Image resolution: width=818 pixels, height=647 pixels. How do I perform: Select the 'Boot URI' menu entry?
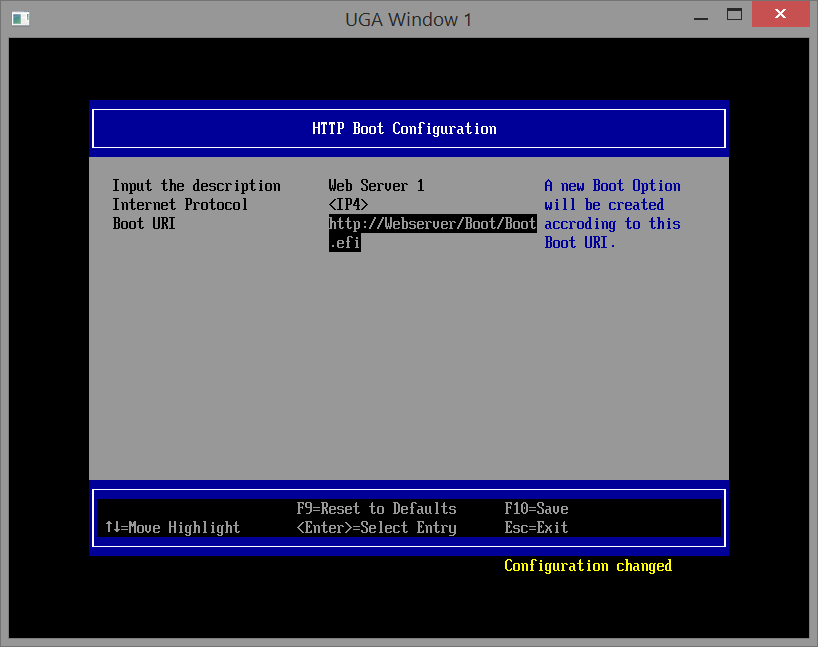click(143, 224)
